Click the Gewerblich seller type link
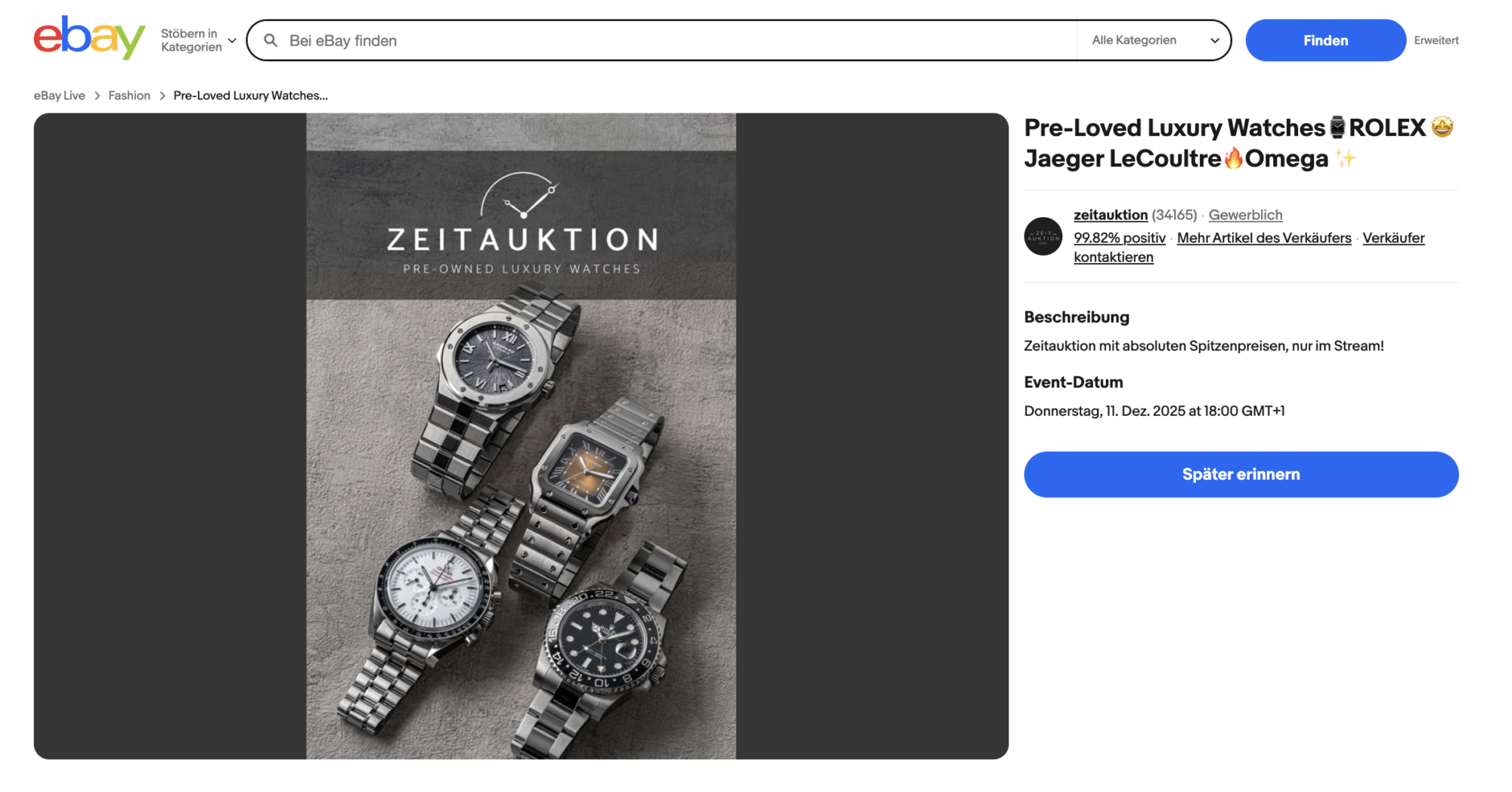The width and height of the screenshot is (1512, 792). (1245, 215)
